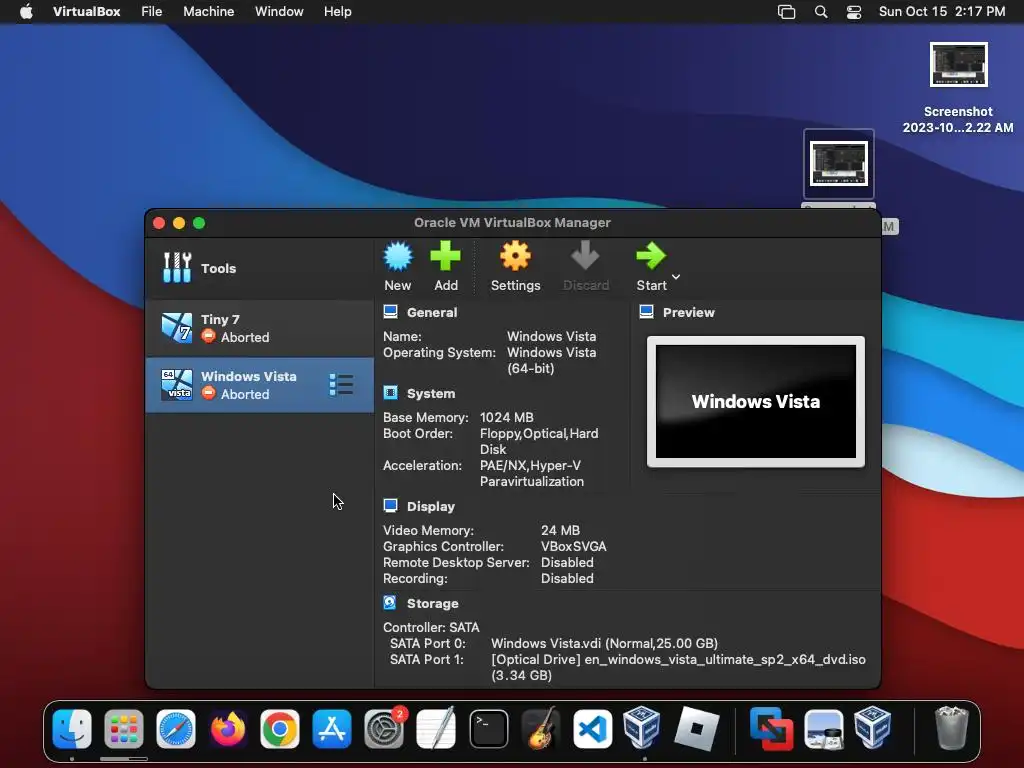
Task: Click the Base Memory 1024 MB value
Action: tap(506, 417)
